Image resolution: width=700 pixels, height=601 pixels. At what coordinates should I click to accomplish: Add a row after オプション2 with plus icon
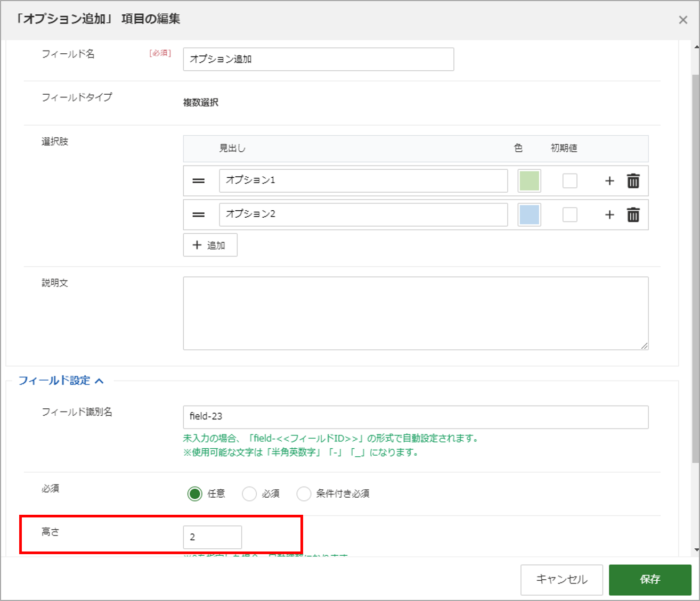pos(609,215)
